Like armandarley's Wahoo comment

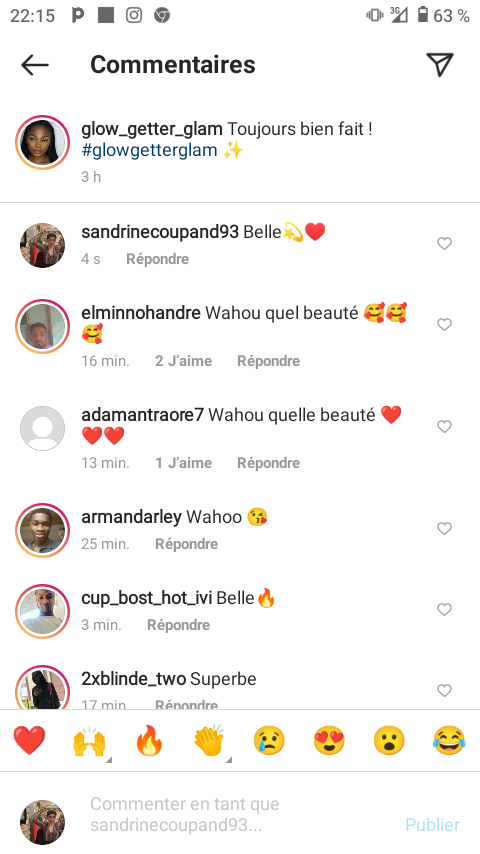tap(445, 528)
